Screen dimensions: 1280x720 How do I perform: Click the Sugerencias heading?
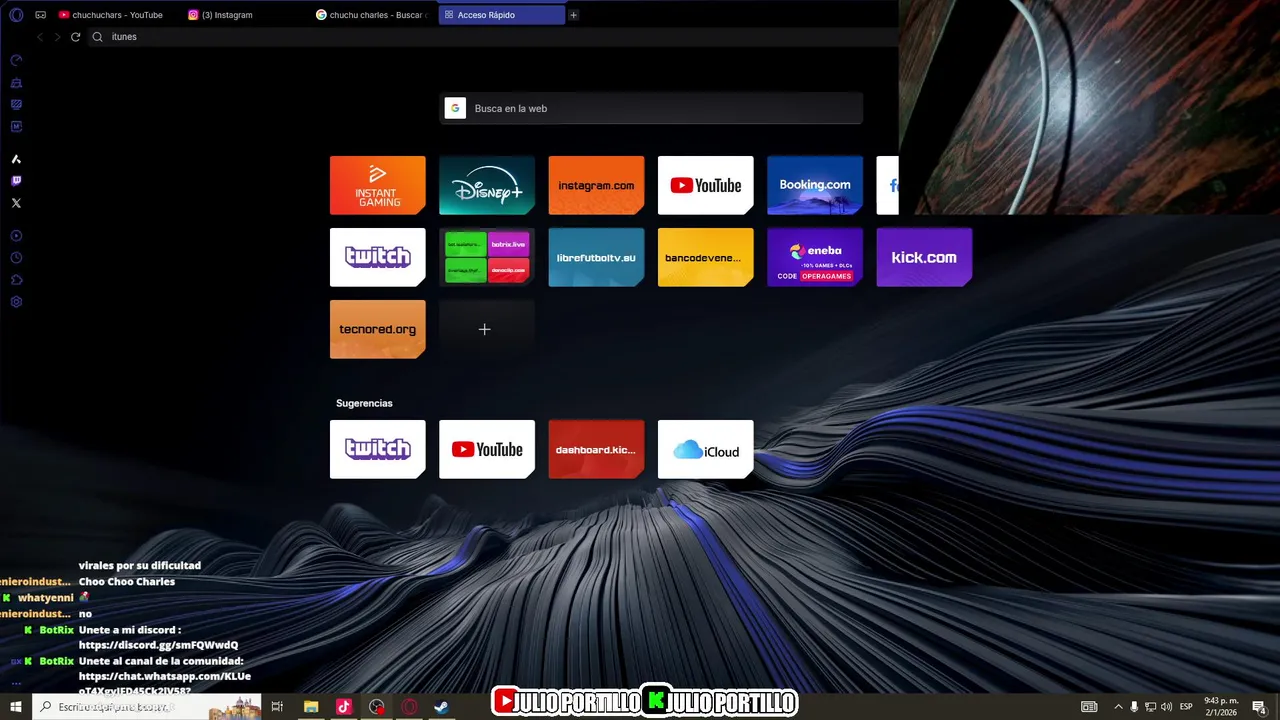pos(364,403)
